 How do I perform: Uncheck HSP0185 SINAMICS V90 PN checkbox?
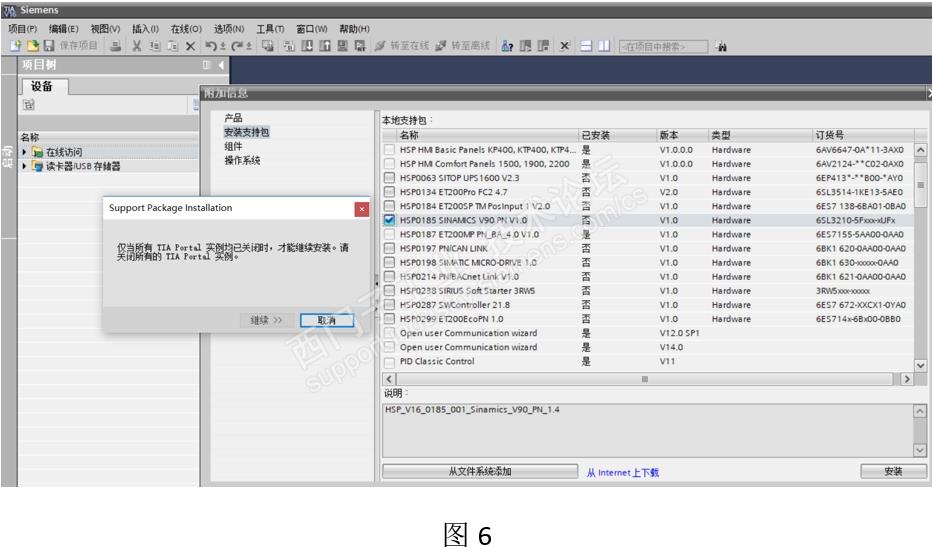389,220
